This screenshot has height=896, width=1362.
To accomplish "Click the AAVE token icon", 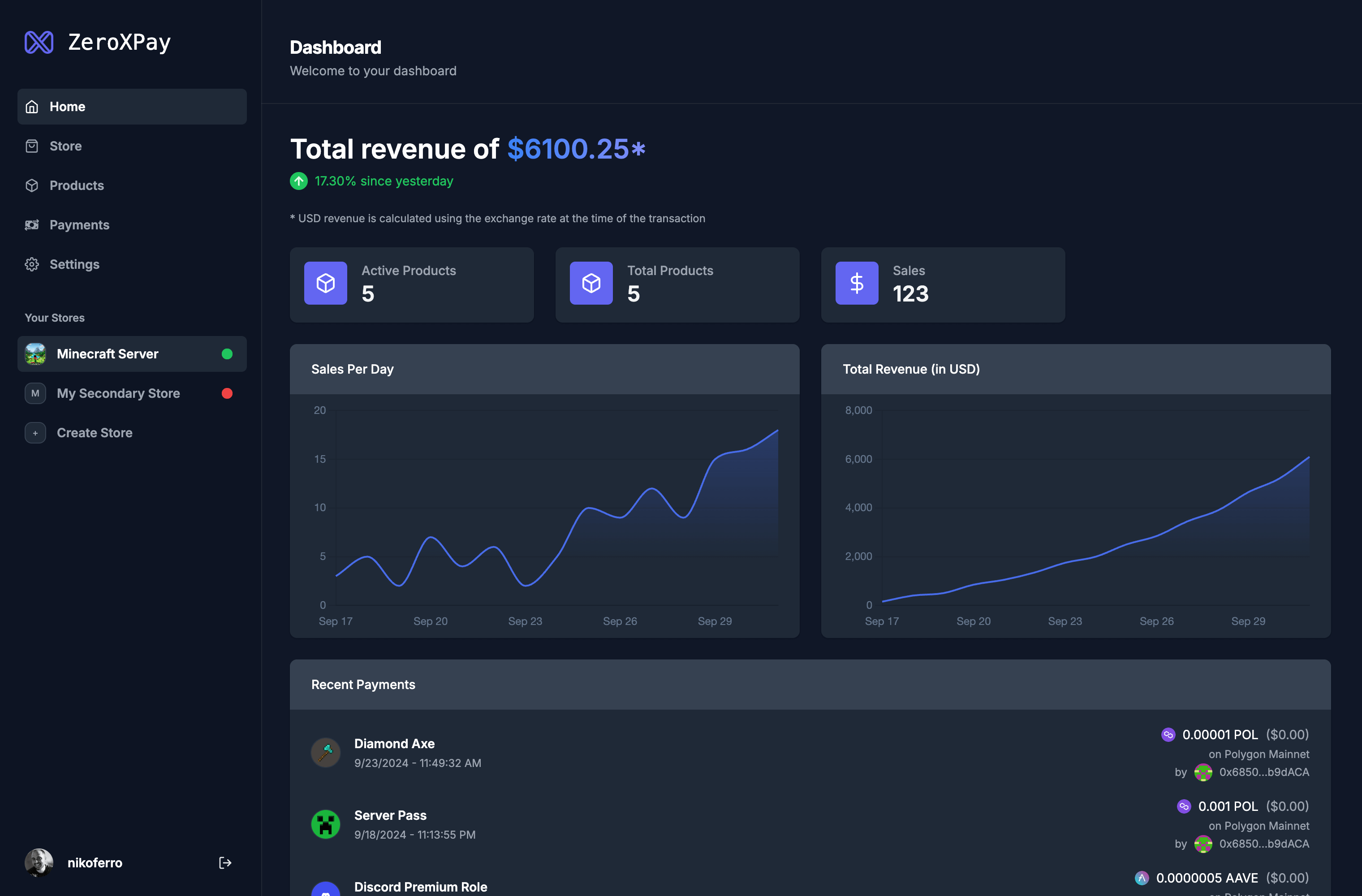I will [1142, 878].
